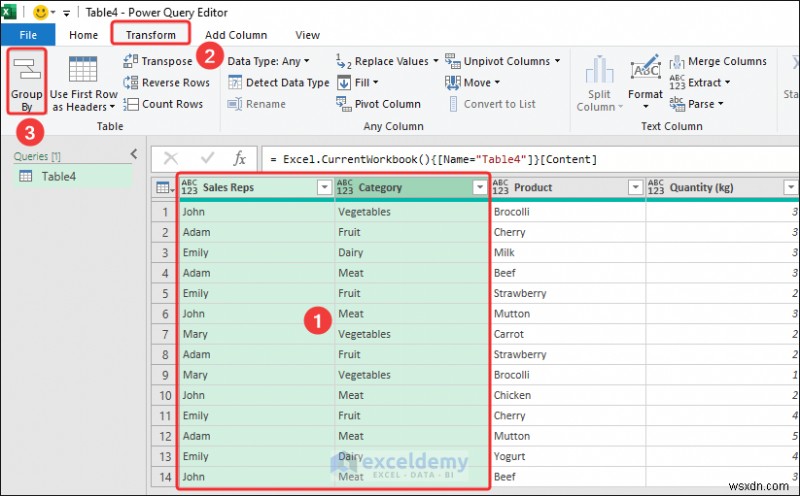The width and height of the screenshot is (800, 496).
Task: Click the Beef cell in row 4
Action: 567,273
